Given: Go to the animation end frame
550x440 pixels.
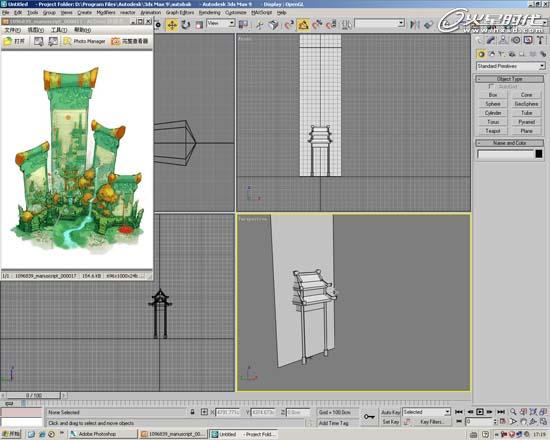Looking at the screenshot, I should pyautogui.click(x=501, y=412).
